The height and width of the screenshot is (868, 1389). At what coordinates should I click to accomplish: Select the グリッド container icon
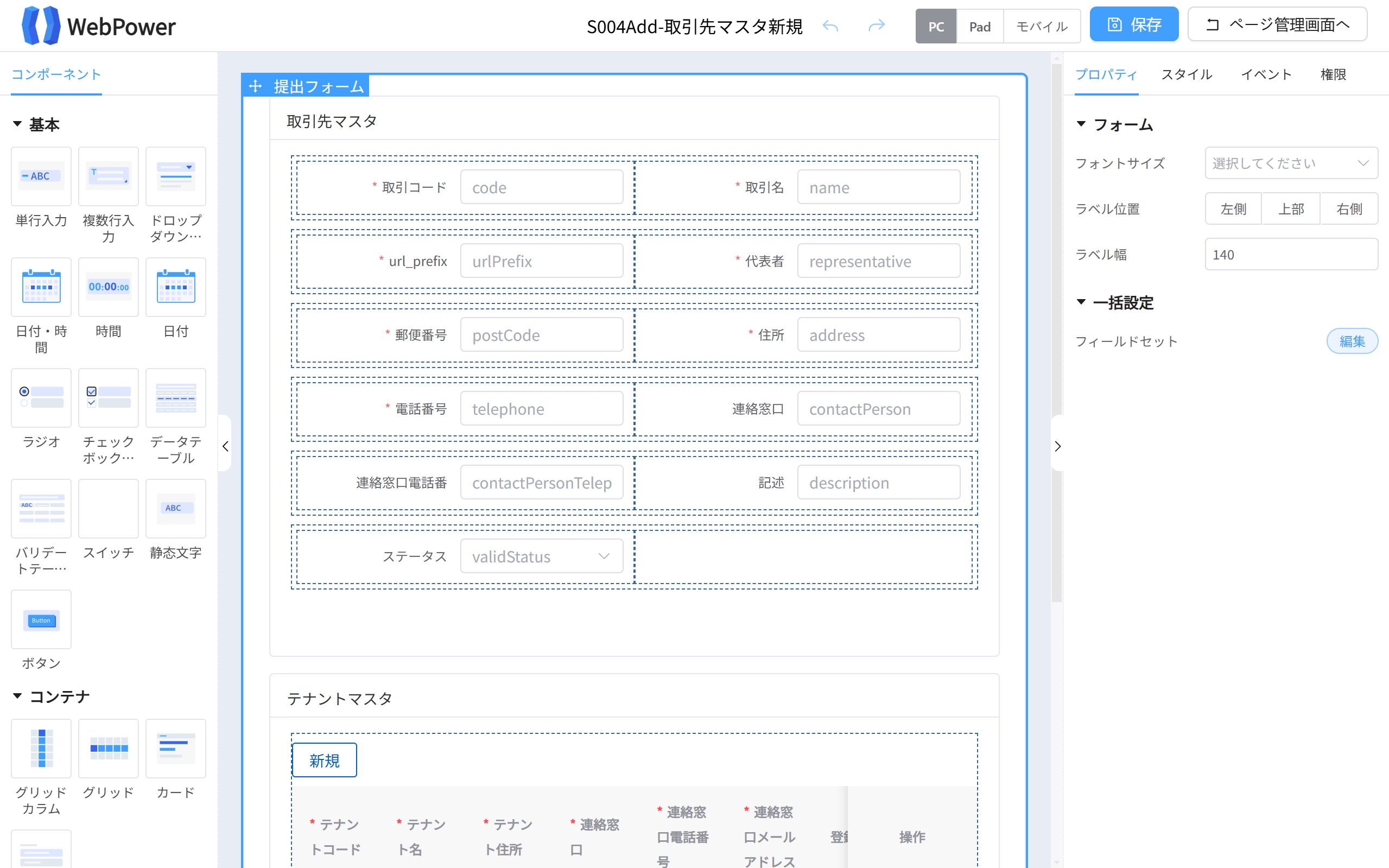point(109,749)
